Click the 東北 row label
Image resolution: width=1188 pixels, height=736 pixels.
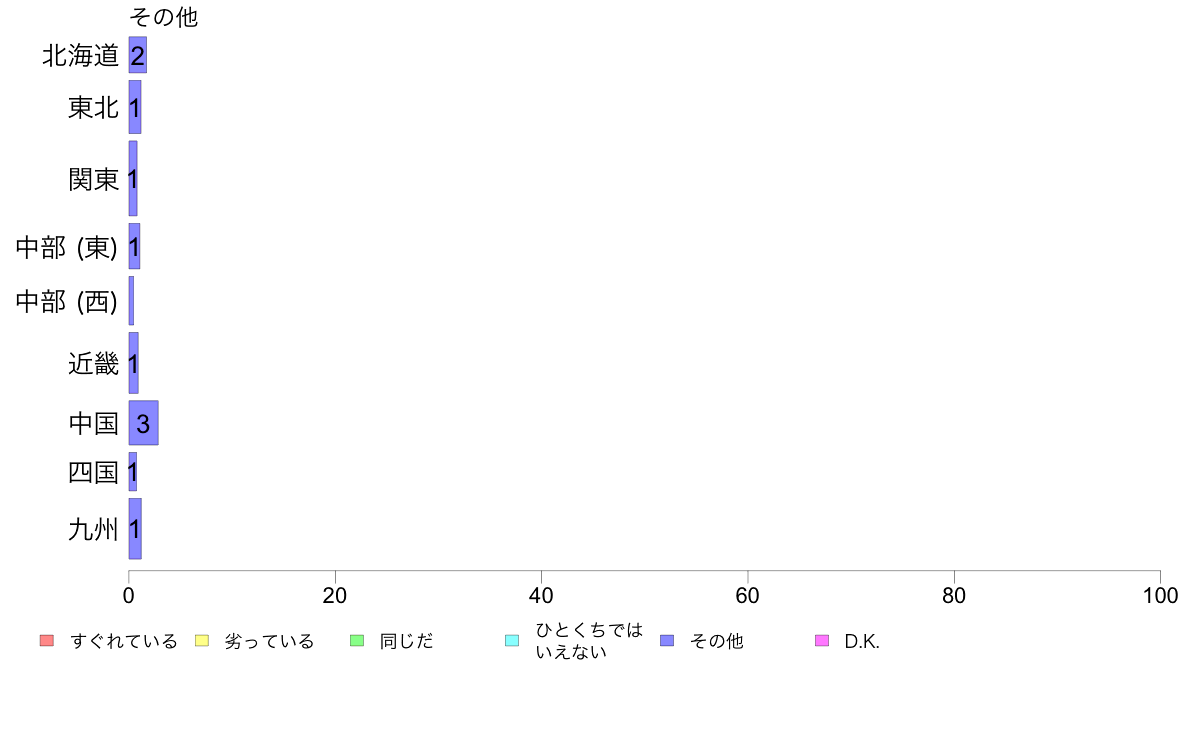coord(93,108)
